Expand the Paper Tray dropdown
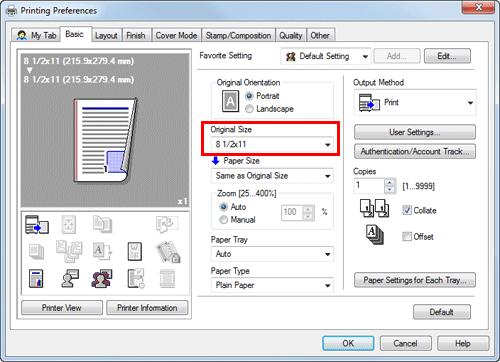This screenshot has height=362, width=500. coord(272,254)
